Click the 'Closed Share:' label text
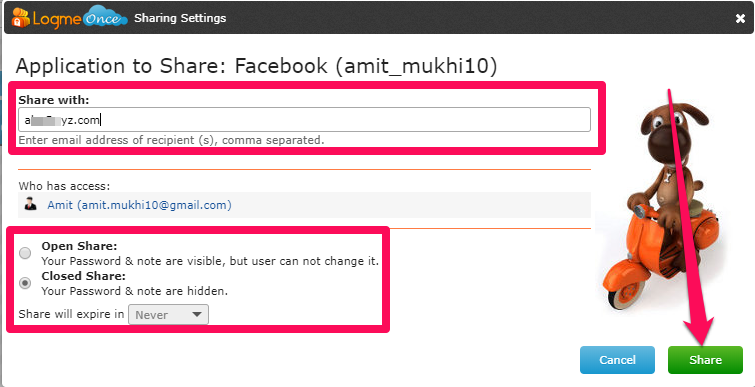This screenshot has width=755, height=387. tap(83, 276)
